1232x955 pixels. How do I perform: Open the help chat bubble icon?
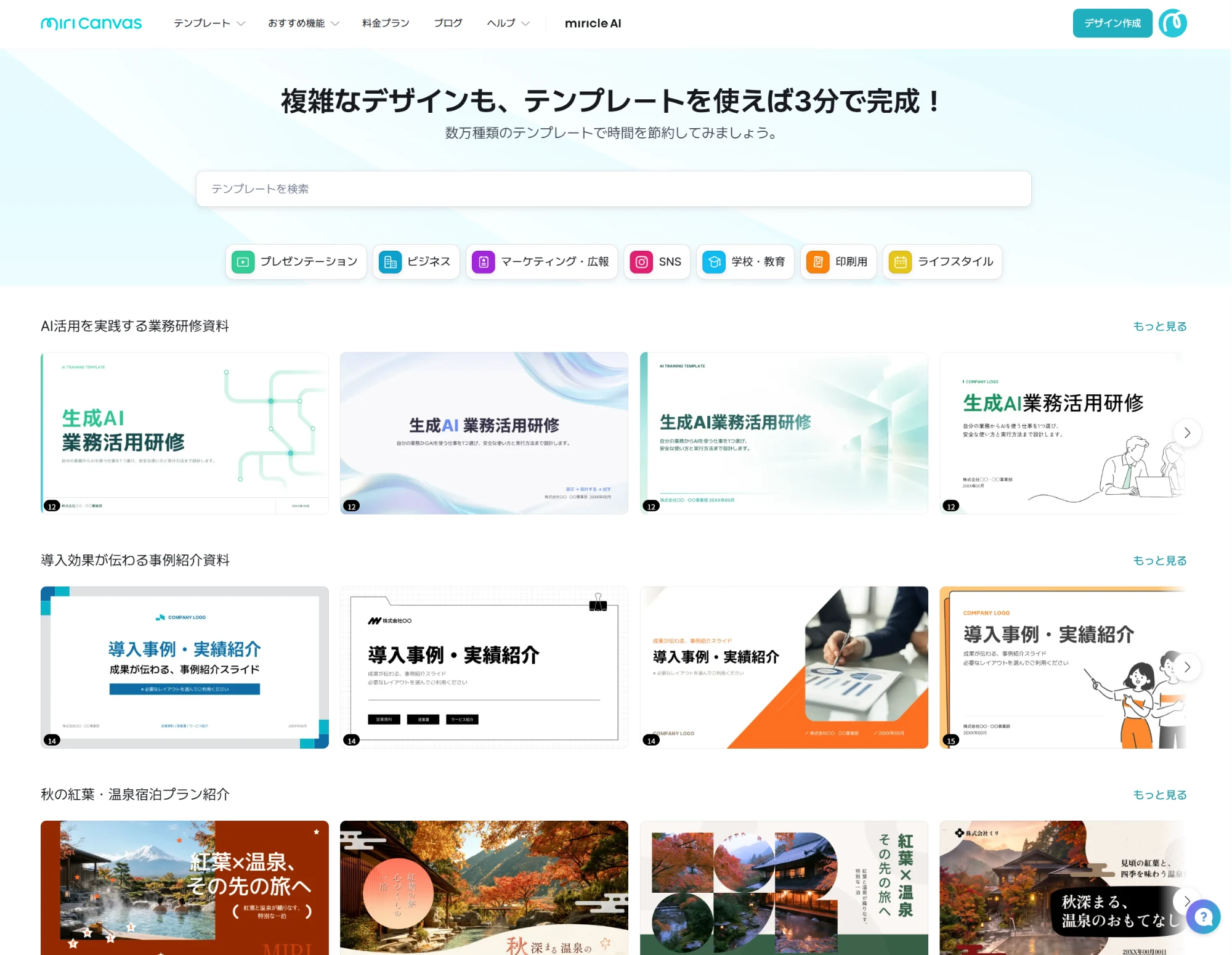coord(1203,917)
